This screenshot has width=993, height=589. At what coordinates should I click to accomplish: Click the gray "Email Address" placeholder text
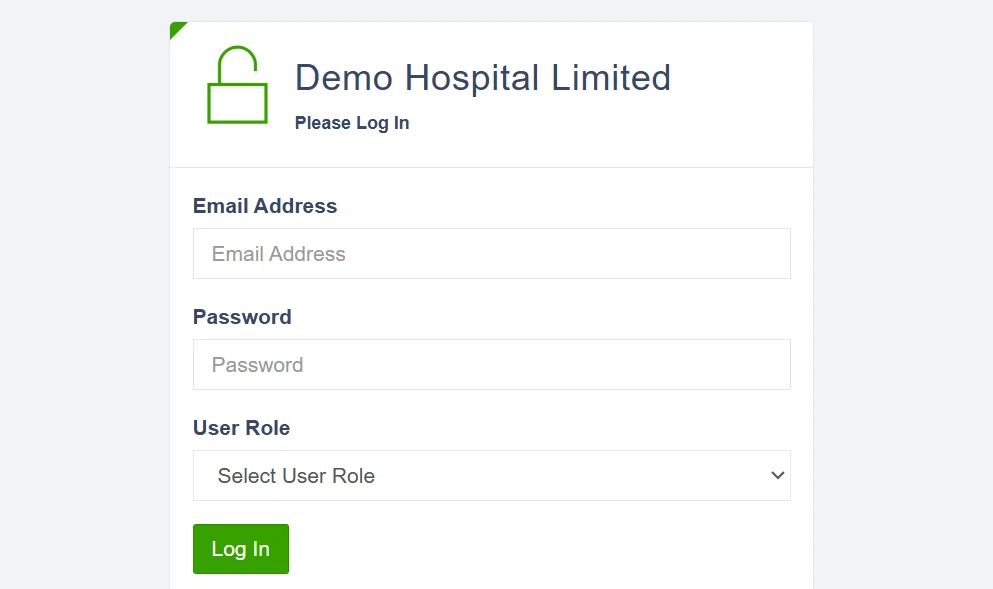[278, 254]
